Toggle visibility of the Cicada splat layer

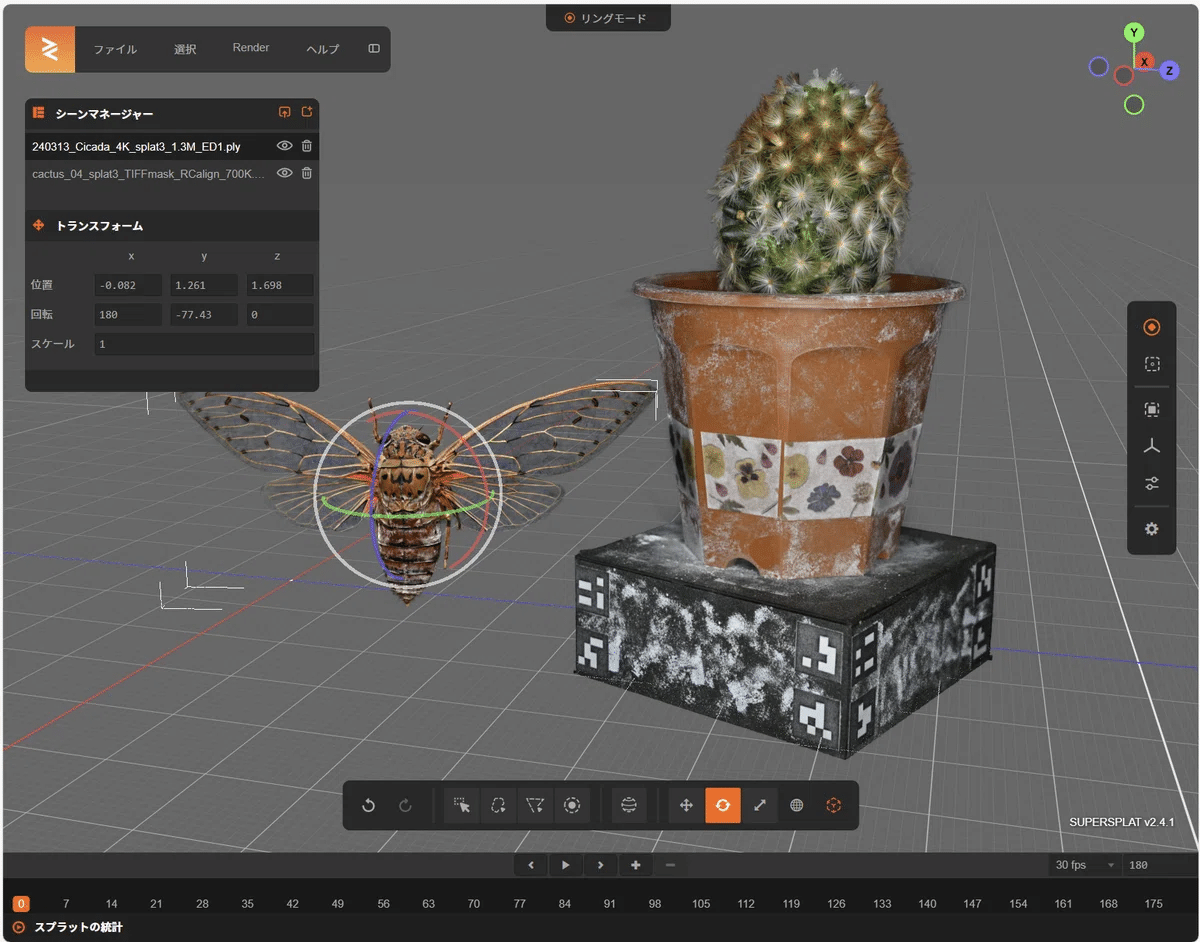coord(284,145)
